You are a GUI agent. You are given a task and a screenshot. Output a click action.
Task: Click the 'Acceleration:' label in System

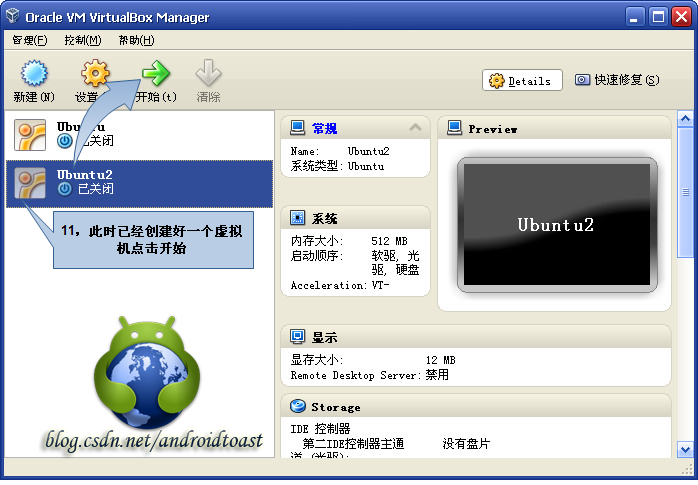[x=329, y=285]
